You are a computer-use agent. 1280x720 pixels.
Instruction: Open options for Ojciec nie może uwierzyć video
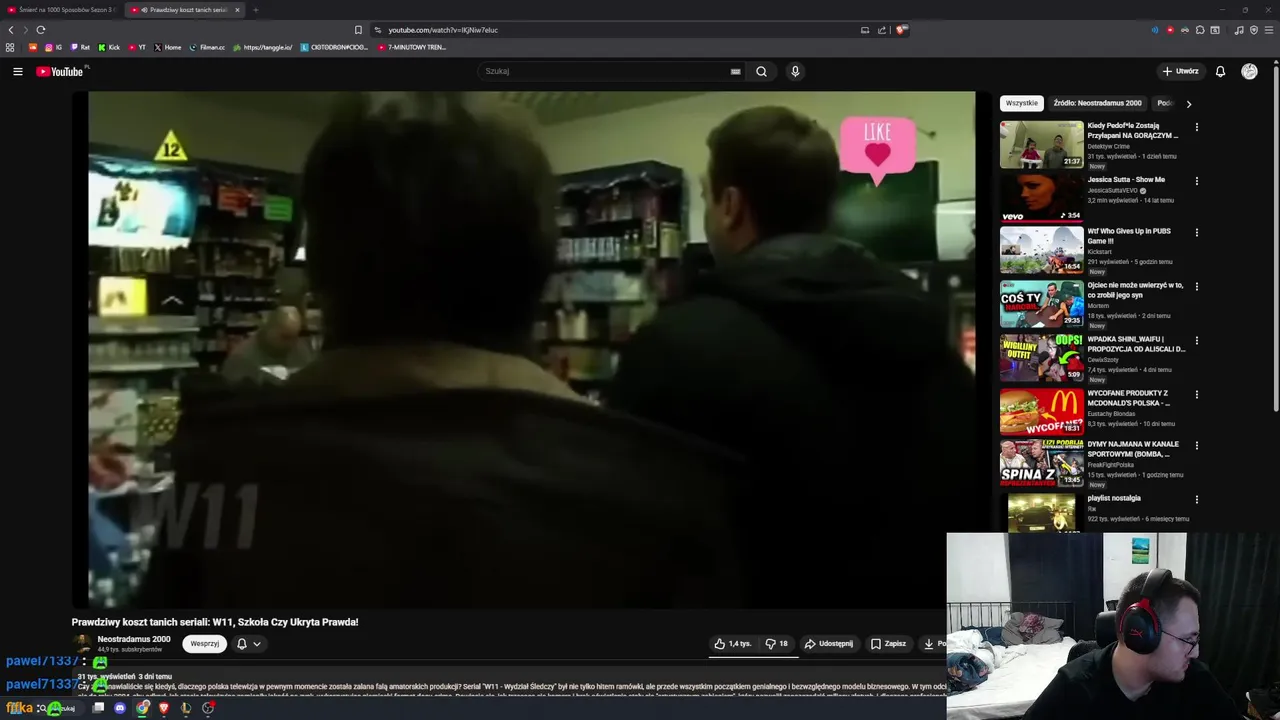point(1196,286)
